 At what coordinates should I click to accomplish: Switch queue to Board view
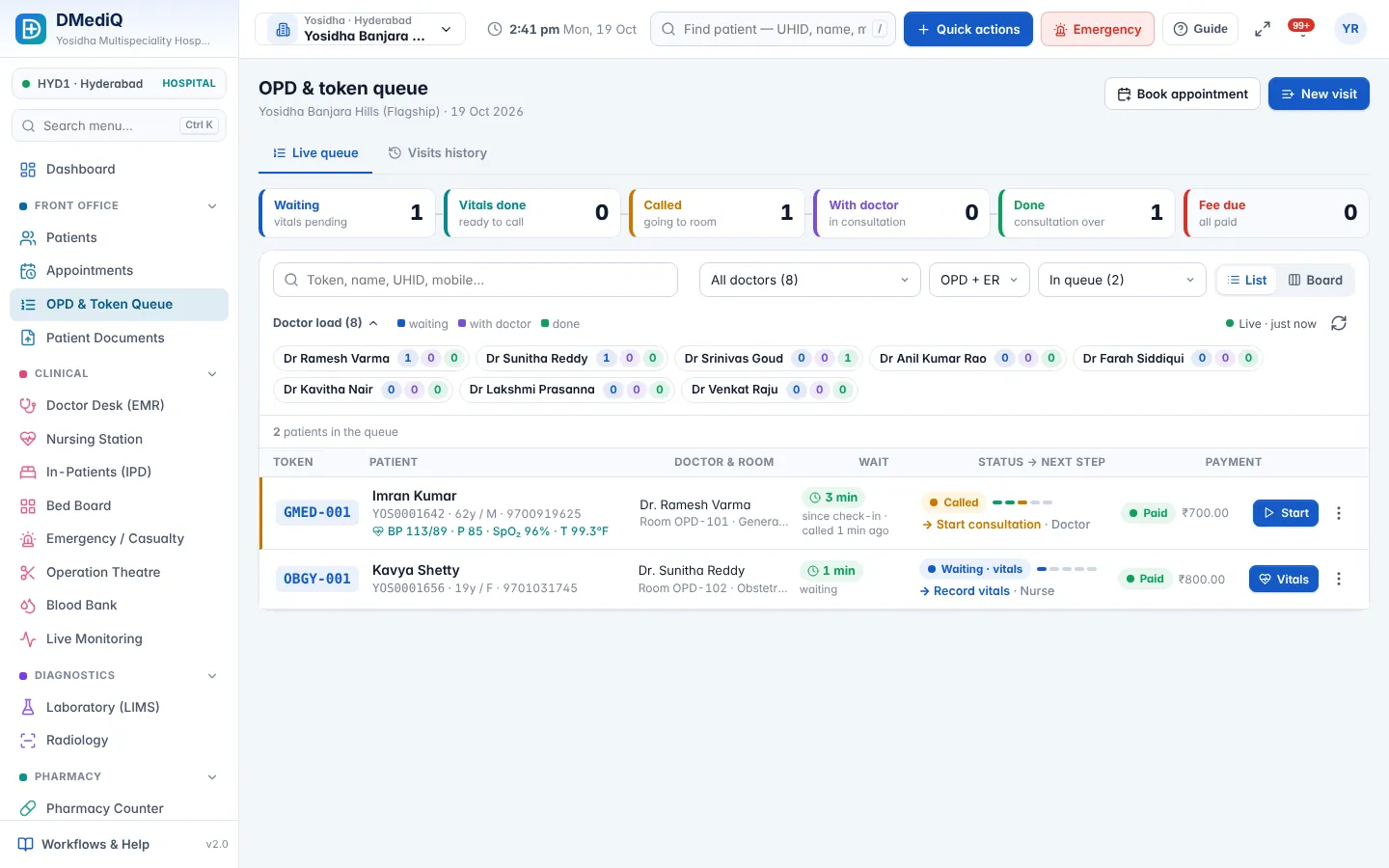click(1316, 280)
